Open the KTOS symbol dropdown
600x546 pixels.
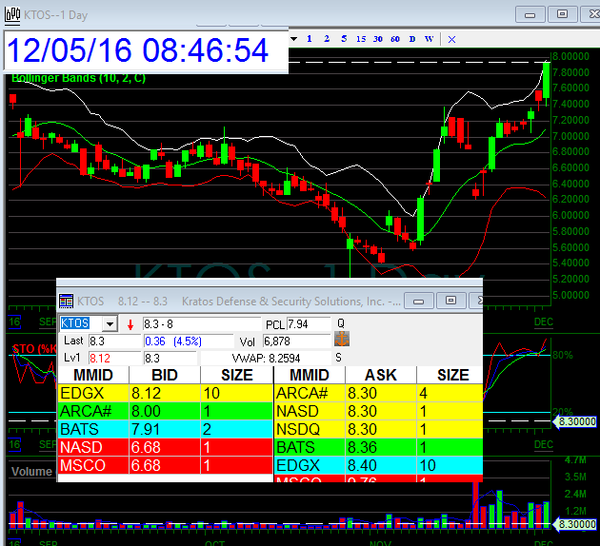tap(110, 324)
